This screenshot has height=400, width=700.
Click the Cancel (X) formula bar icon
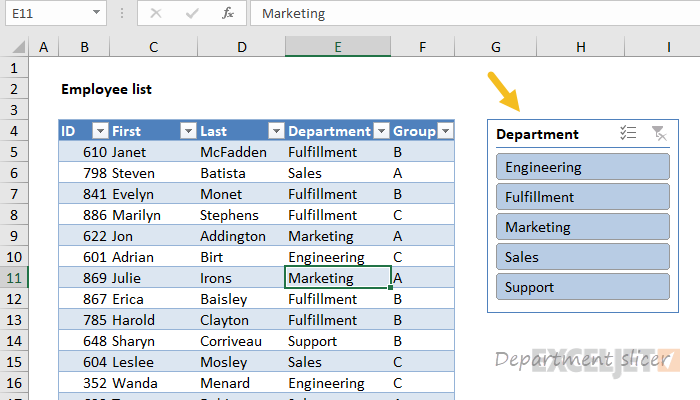tap(156, 13)
